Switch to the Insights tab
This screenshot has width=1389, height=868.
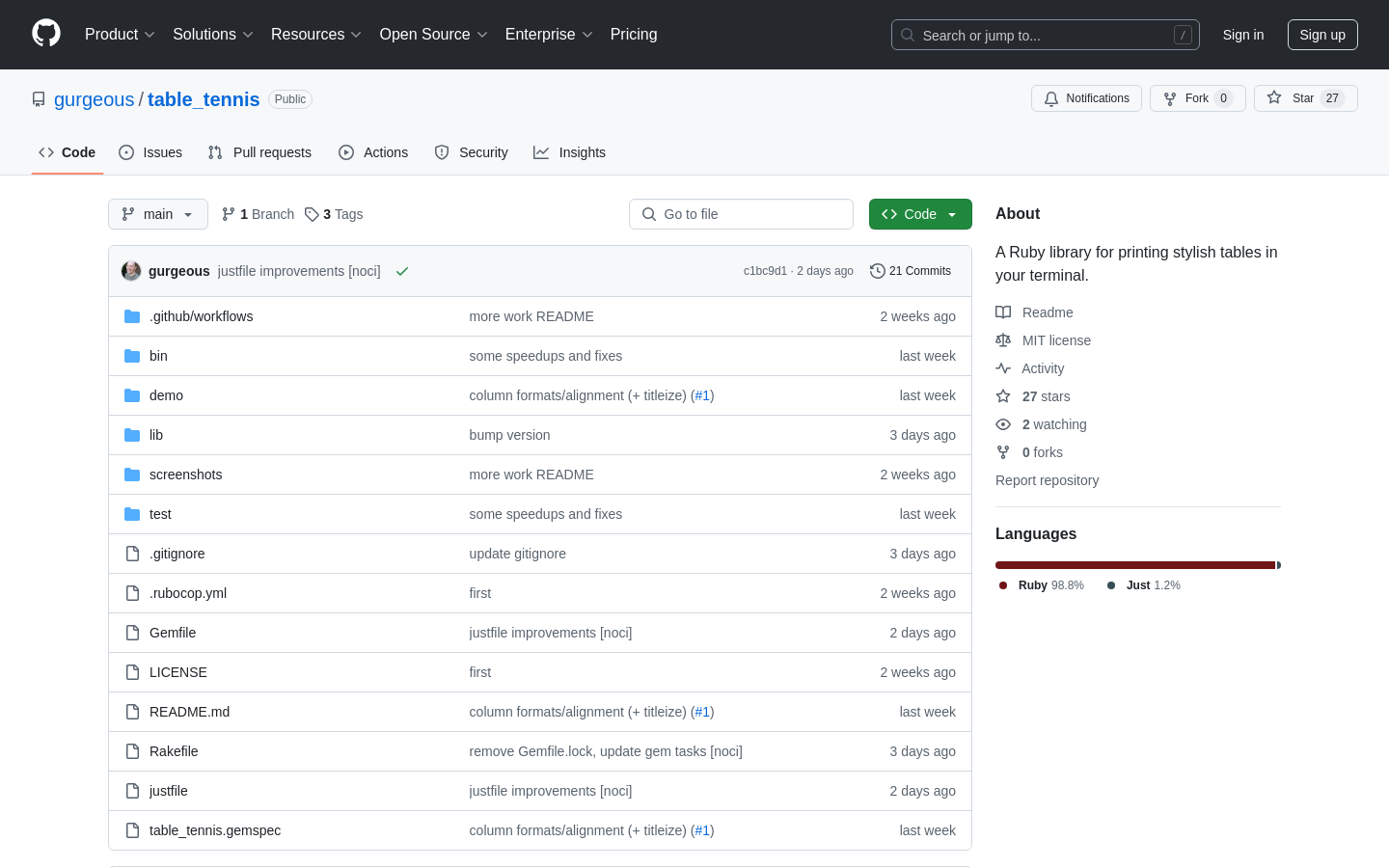569,152
